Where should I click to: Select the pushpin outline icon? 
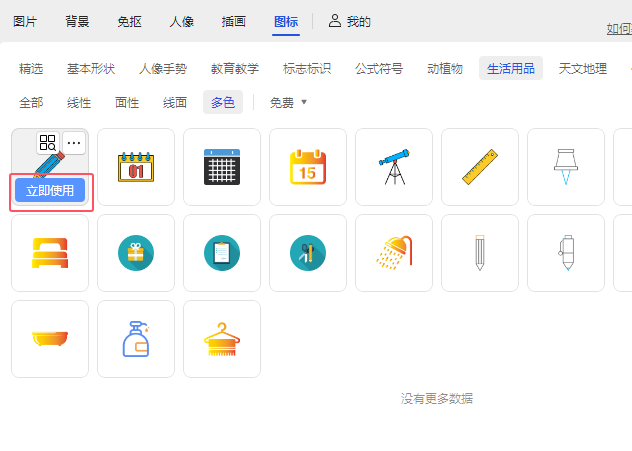tap(565, 167)
